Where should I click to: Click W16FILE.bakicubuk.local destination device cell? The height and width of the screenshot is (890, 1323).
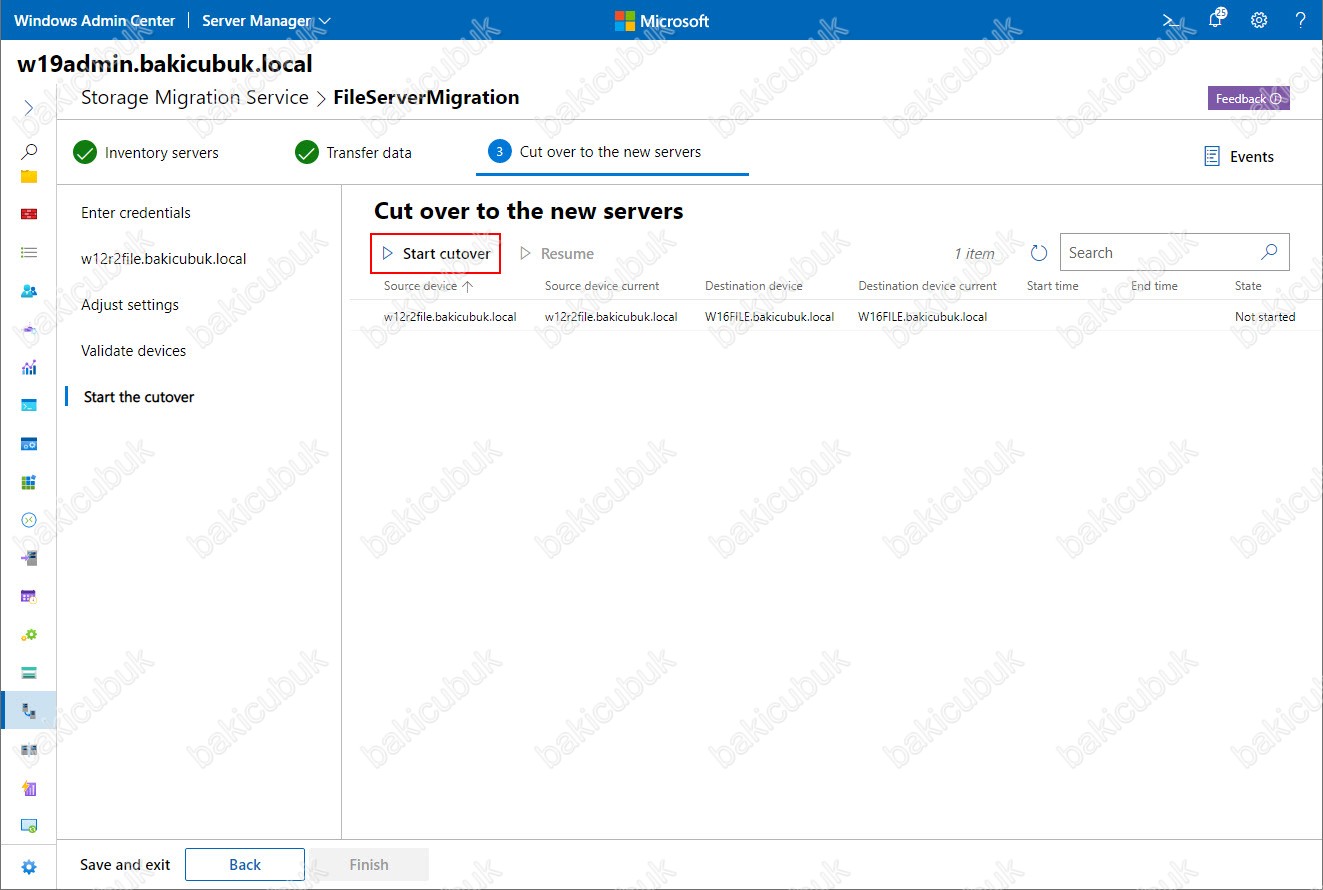click(769, 317)
